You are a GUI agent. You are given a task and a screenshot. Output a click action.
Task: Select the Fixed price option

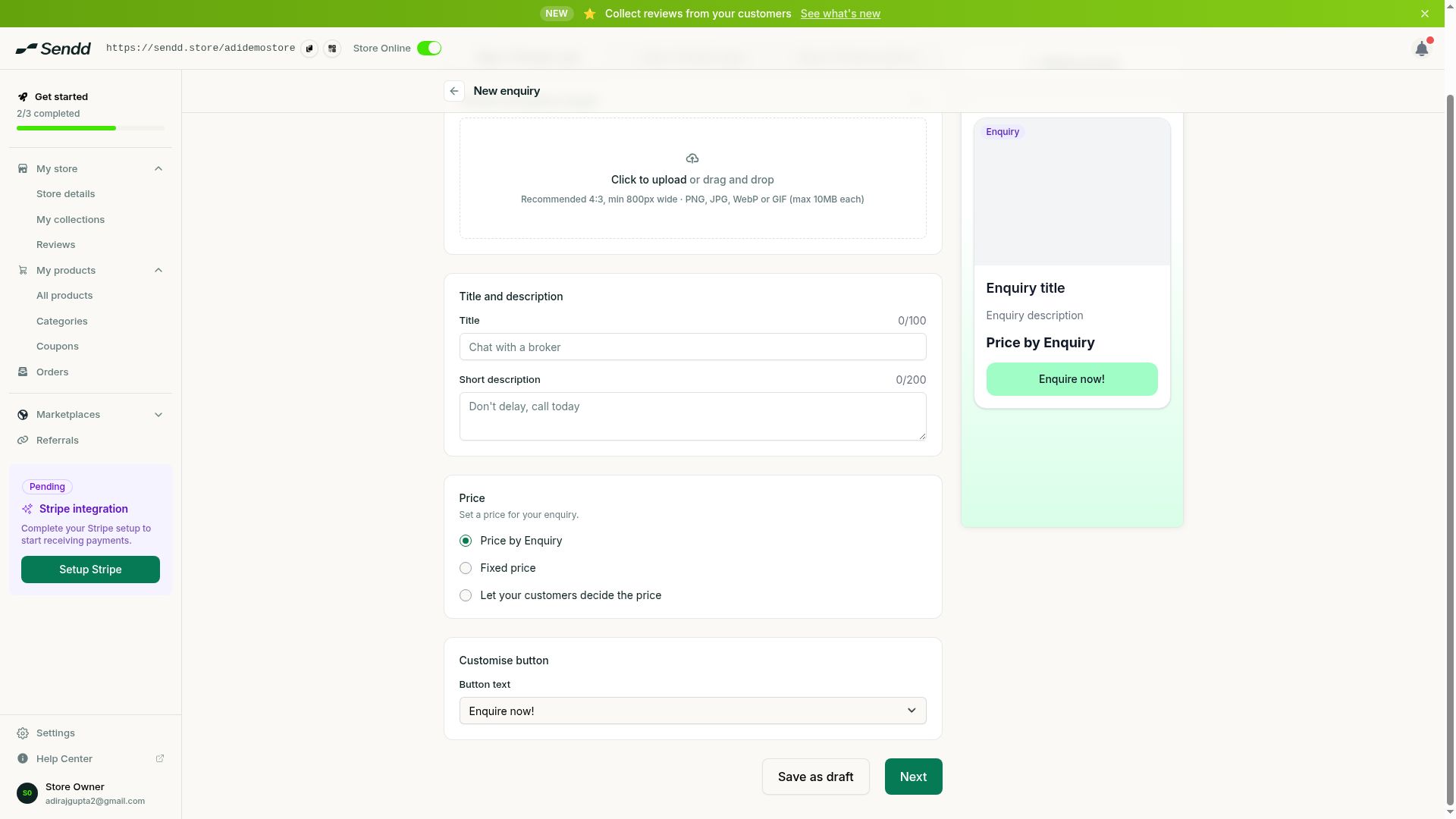pos(466,568)
